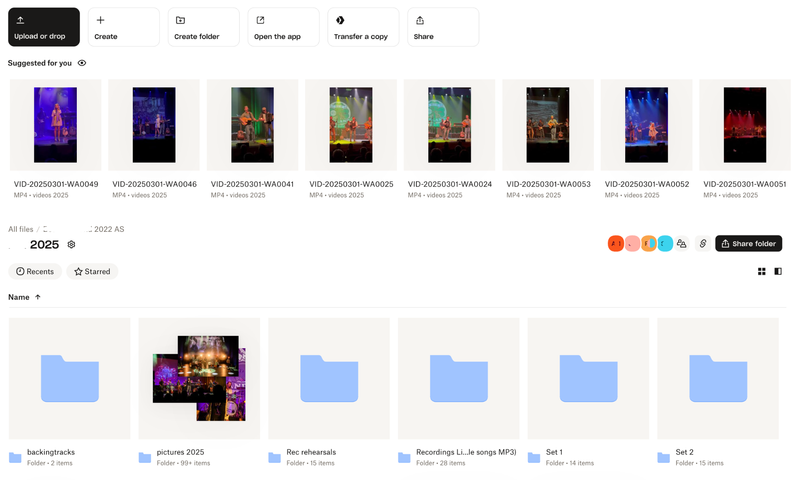Switch to grid view icon
This screenshot has width=800, height=480.
pyautogui.click(x=762, y=271)
